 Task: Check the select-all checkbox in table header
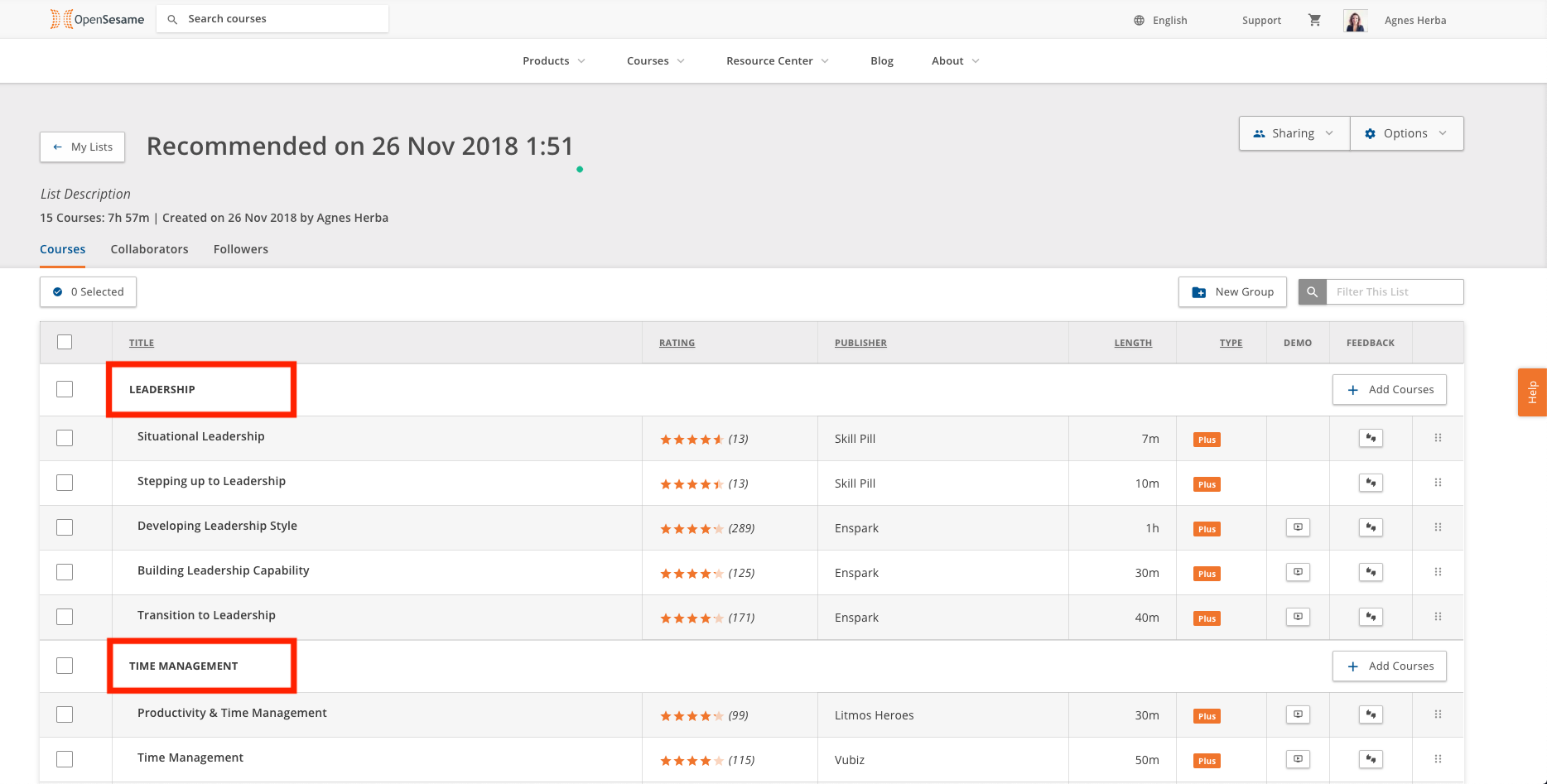[65, 342]
